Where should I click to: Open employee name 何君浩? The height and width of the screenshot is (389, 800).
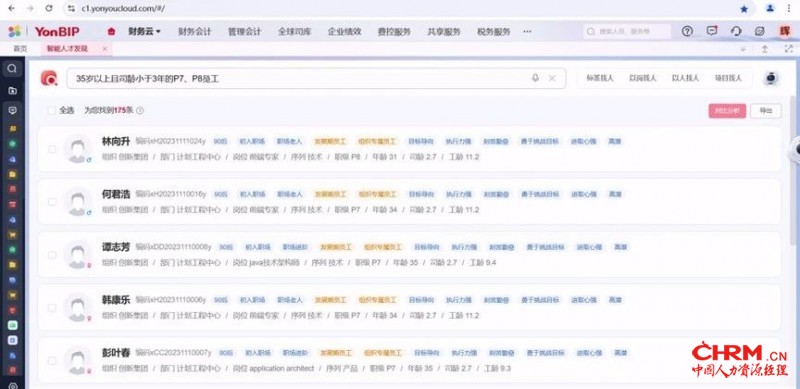click(x=116, y=194)
